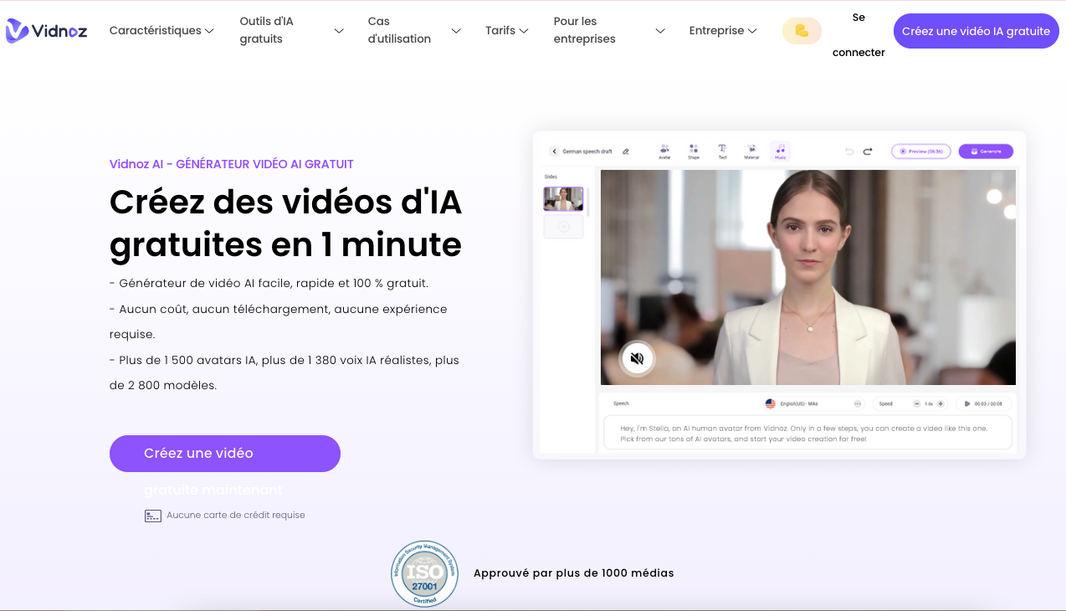Click the speech text box
The height and width of the screenshot is (611, 1066).
click(807, 433)
